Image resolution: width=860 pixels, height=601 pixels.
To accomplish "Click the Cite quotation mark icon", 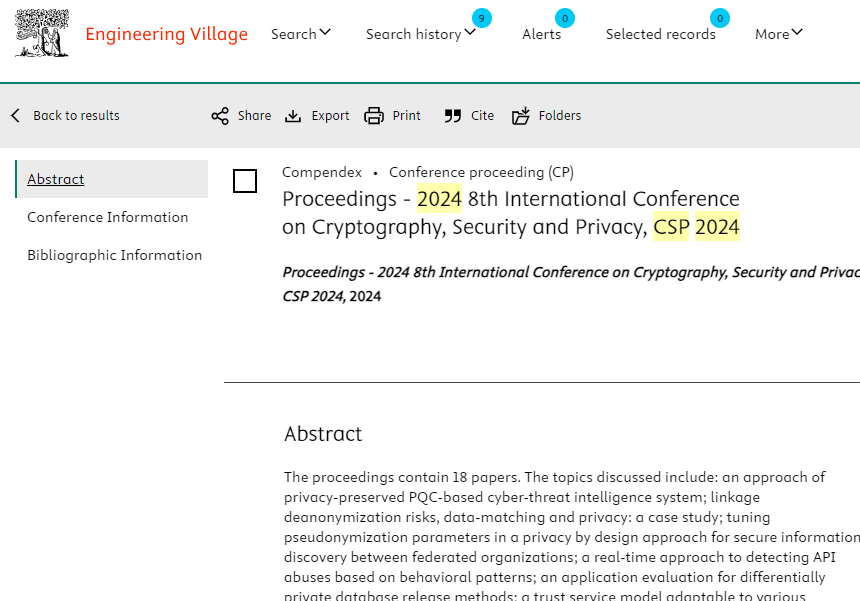I will pyautogui.click(x=453, y=116).
